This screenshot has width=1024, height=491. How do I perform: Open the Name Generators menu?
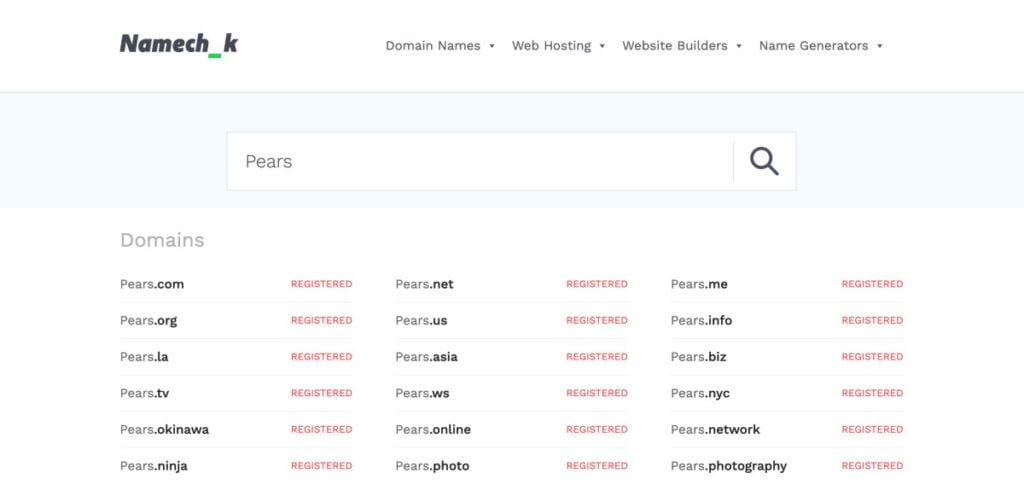pyautogui.click(x=821, y=46)
